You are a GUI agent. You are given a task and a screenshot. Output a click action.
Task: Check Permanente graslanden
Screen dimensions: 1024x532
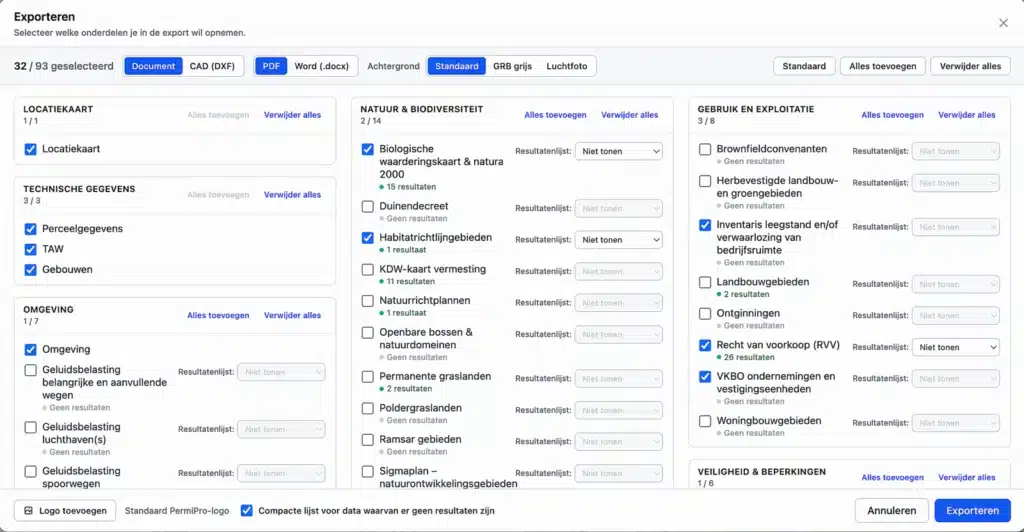click(368, 377)
